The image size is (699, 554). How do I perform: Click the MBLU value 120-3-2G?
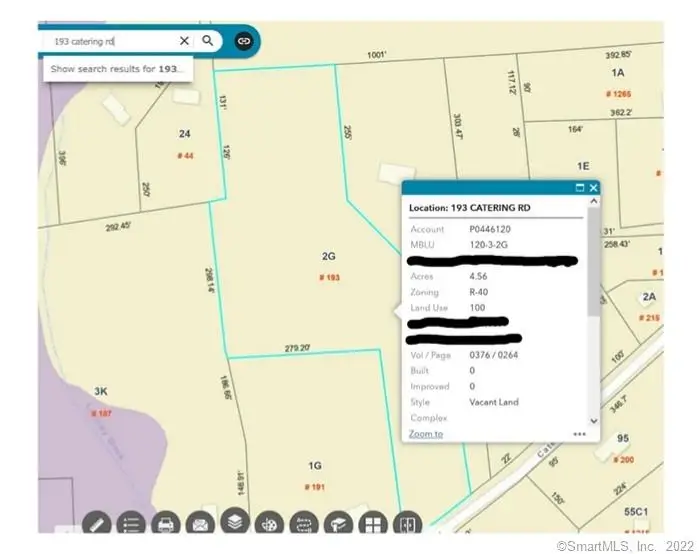point(489,245)
